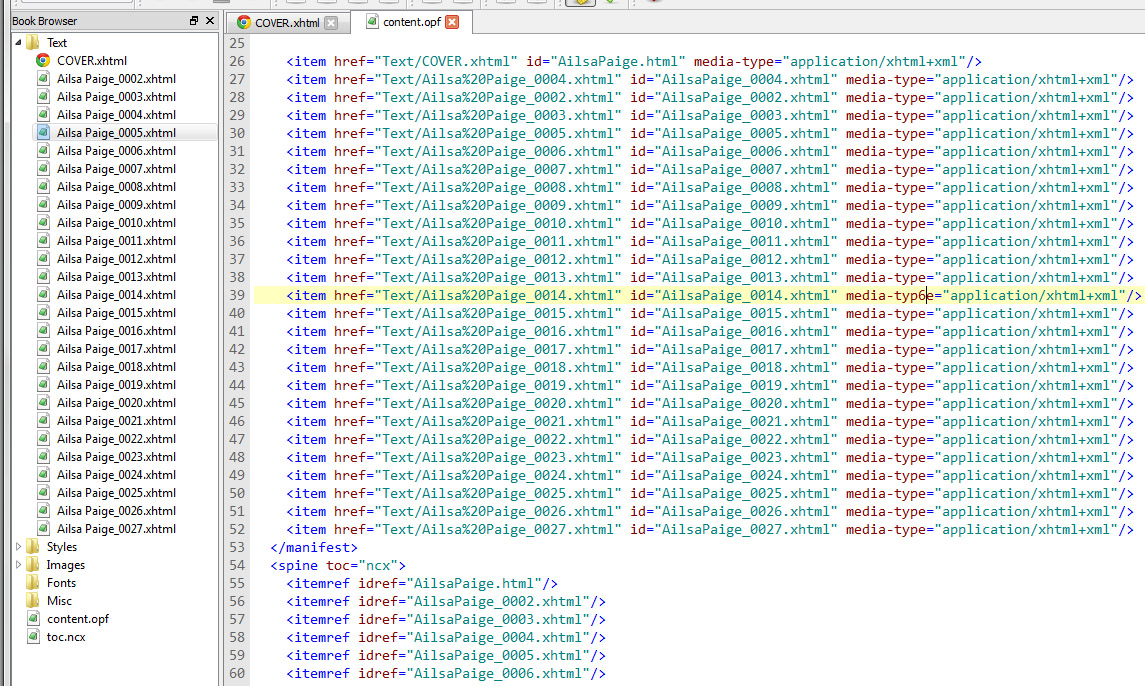This screenshot has width=1145, height=686.
Task: Select Ailsa Paige_0006.xhtml in Book Browser
Action: tap(116, 150)
